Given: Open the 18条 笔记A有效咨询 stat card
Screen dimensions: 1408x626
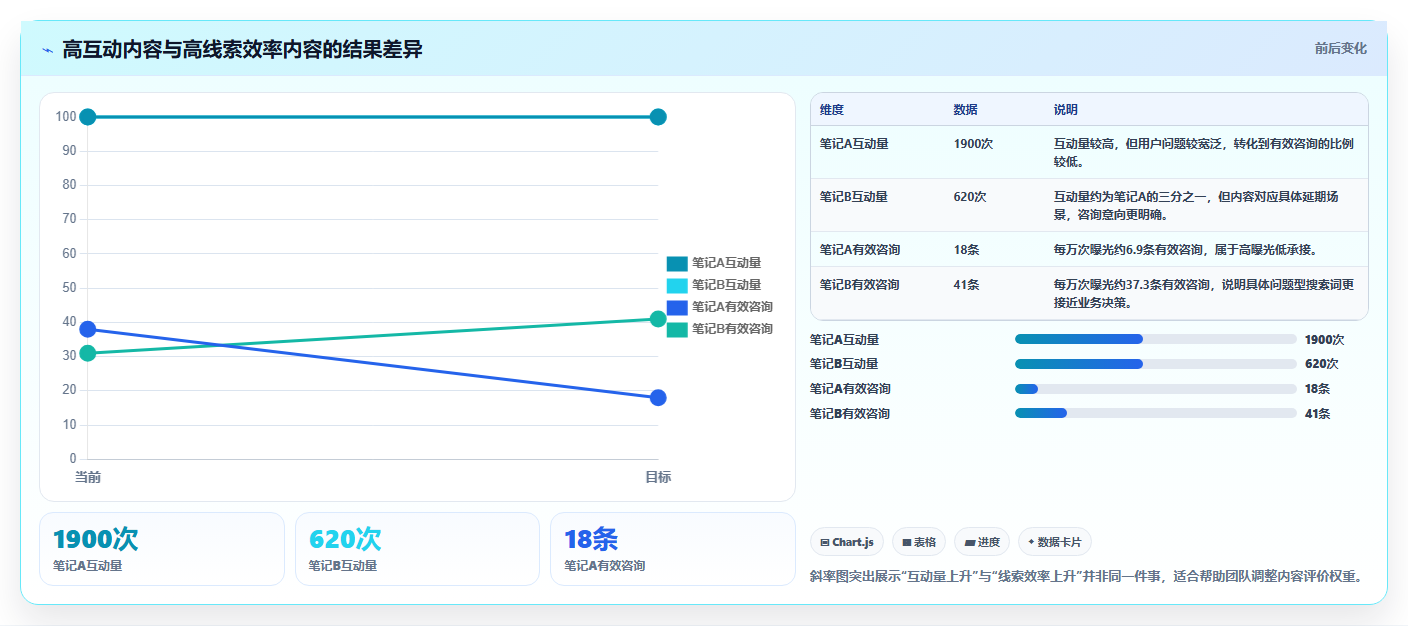Looking at the screenshot, I should tap(673, 549).
